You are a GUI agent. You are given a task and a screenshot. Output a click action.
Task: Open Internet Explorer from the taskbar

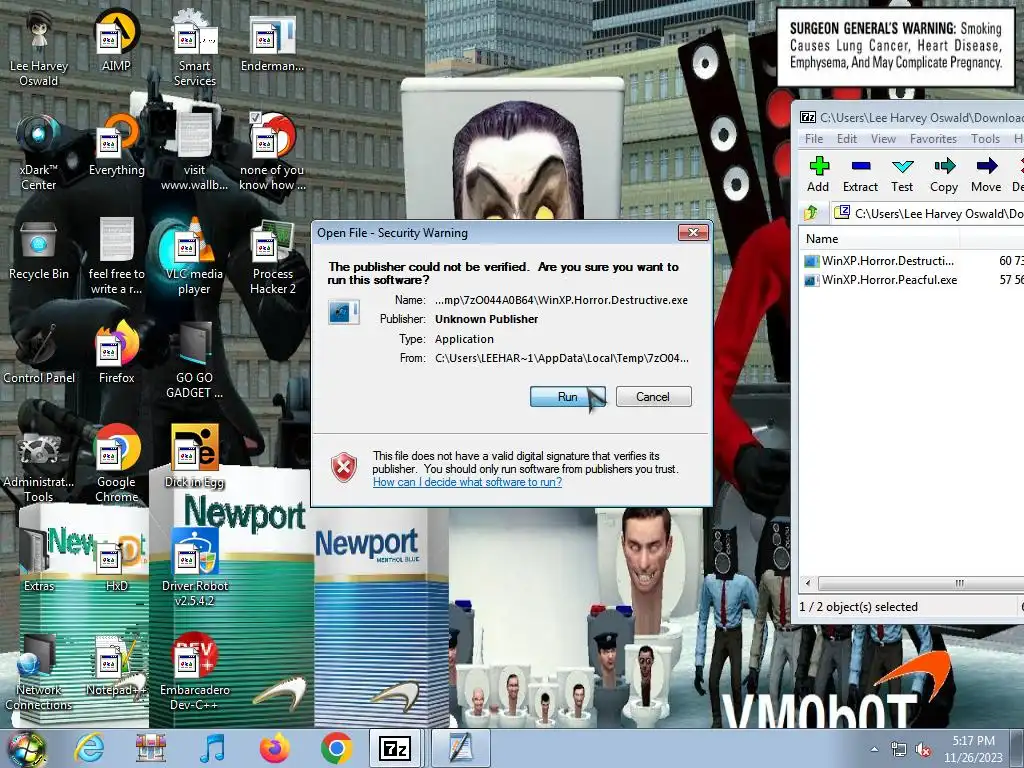click(88, 748)
